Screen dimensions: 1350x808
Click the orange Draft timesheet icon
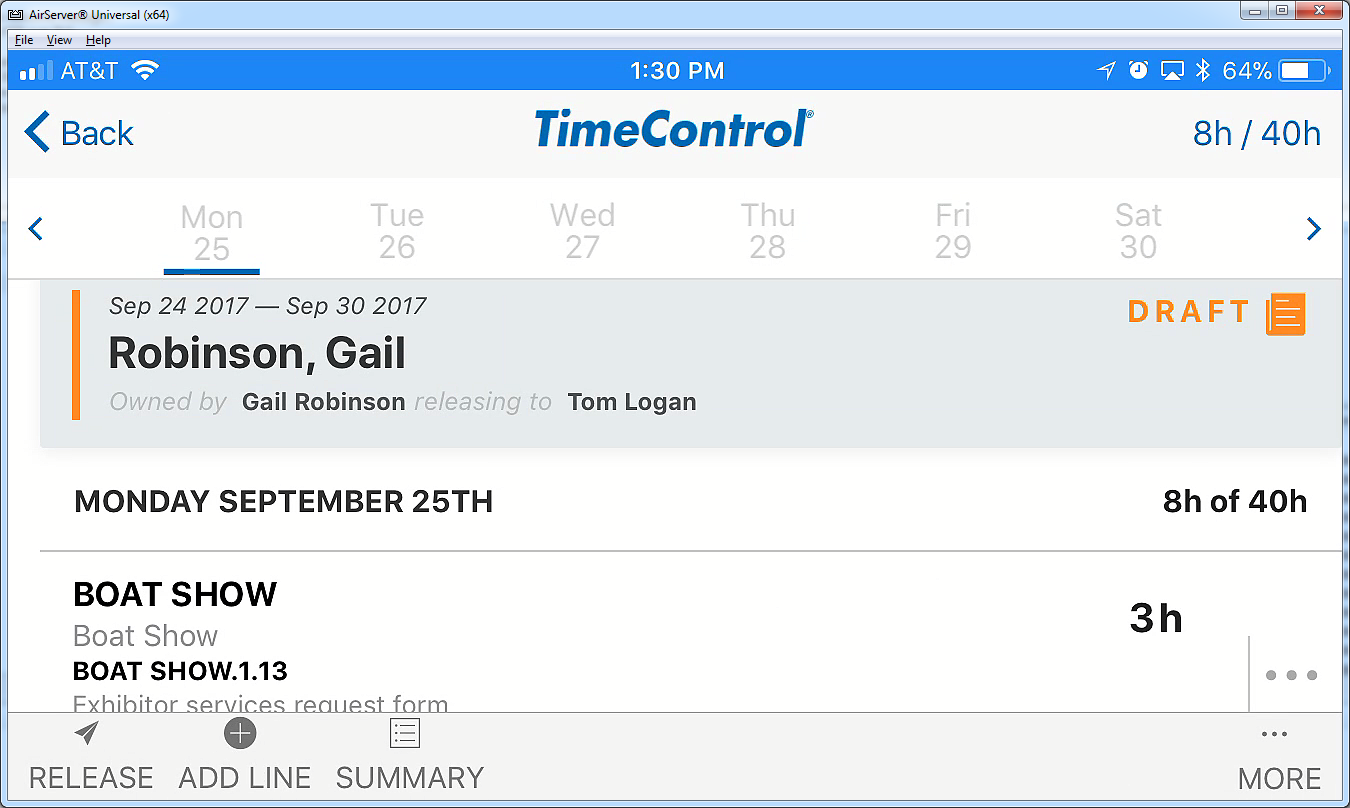pyautogui.click(x=1285, y=314)
